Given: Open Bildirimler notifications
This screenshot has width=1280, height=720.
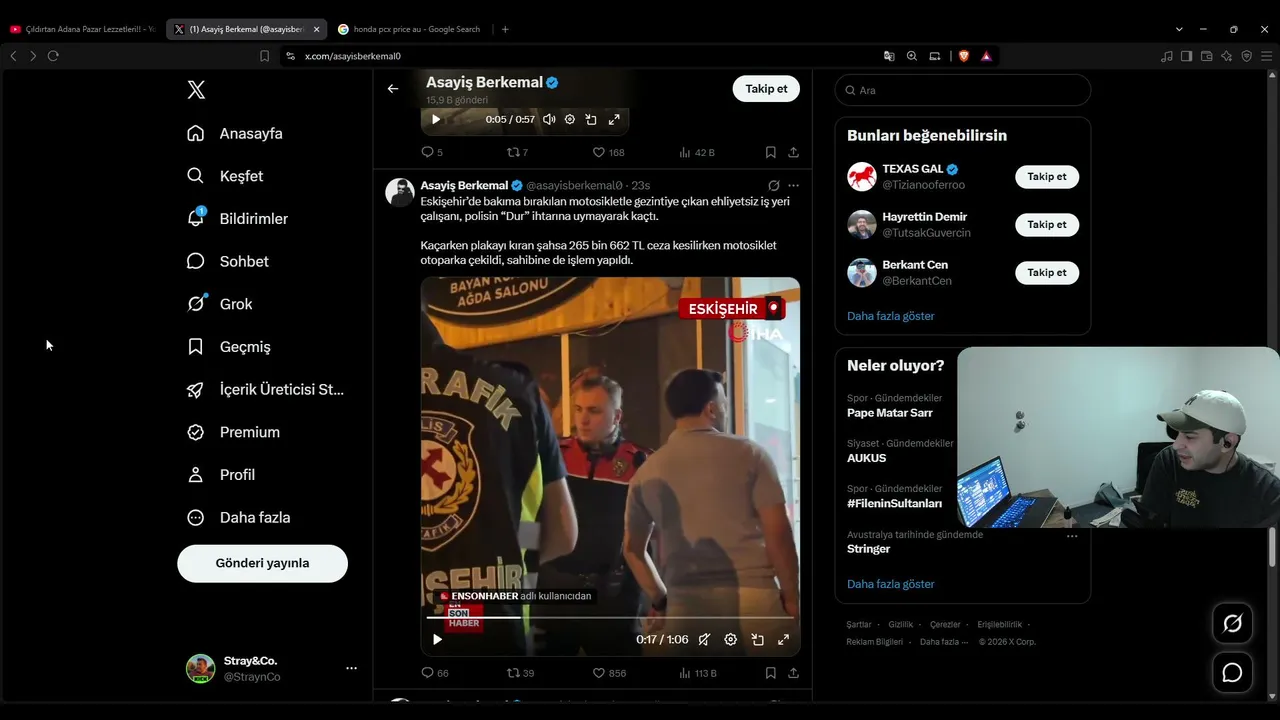Looking at the screenshot, I should tap(237, 218).
